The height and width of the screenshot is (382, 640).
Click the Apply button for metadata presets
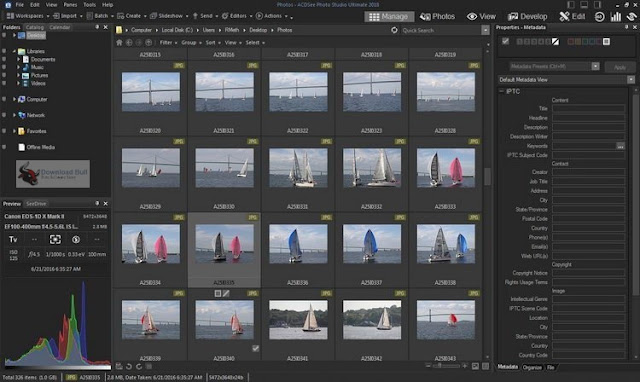pos(619,67)
